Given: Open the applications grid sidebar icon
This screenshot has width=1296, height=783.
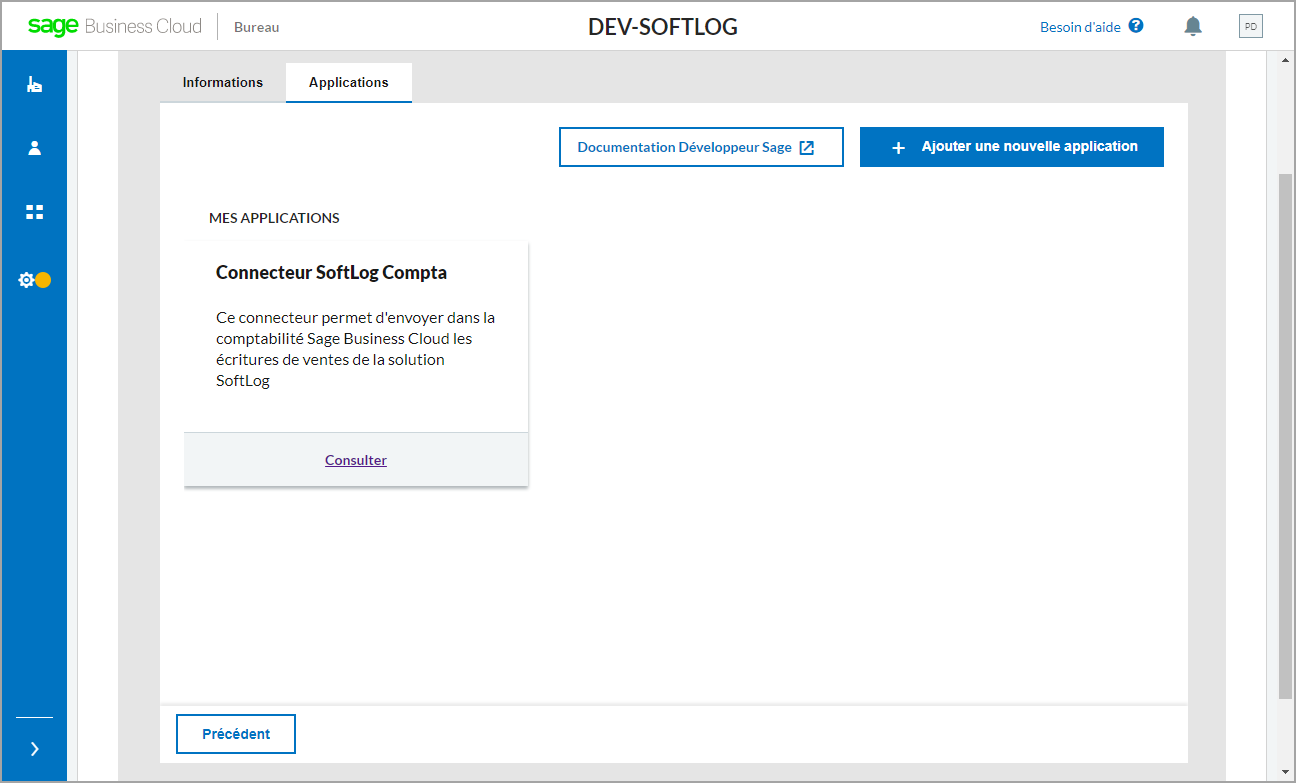Looking at the screenshot, I should (34, 212).
